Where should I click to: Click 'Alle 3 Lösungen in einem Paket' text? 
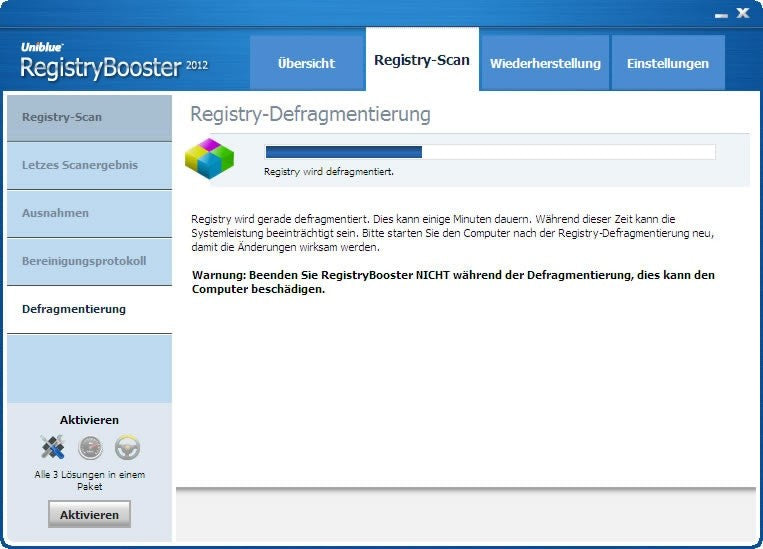(90, 480)
